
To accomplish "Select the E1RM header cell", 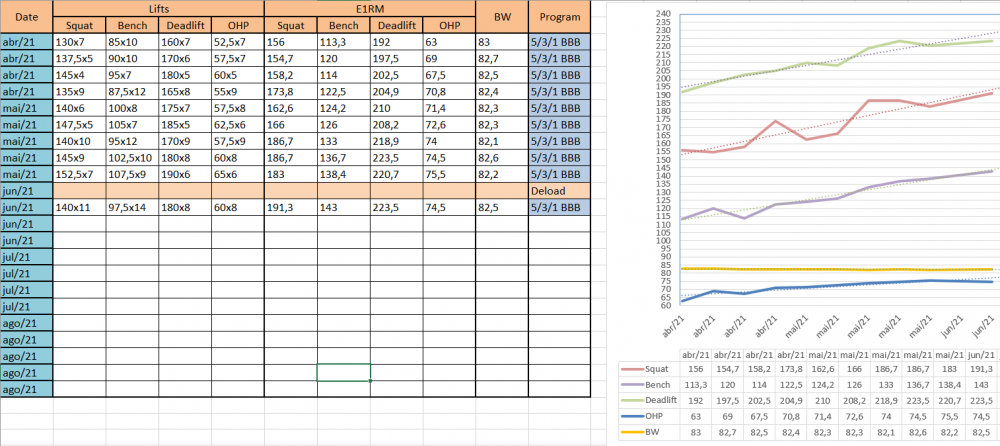I will (x=370, y=9).
